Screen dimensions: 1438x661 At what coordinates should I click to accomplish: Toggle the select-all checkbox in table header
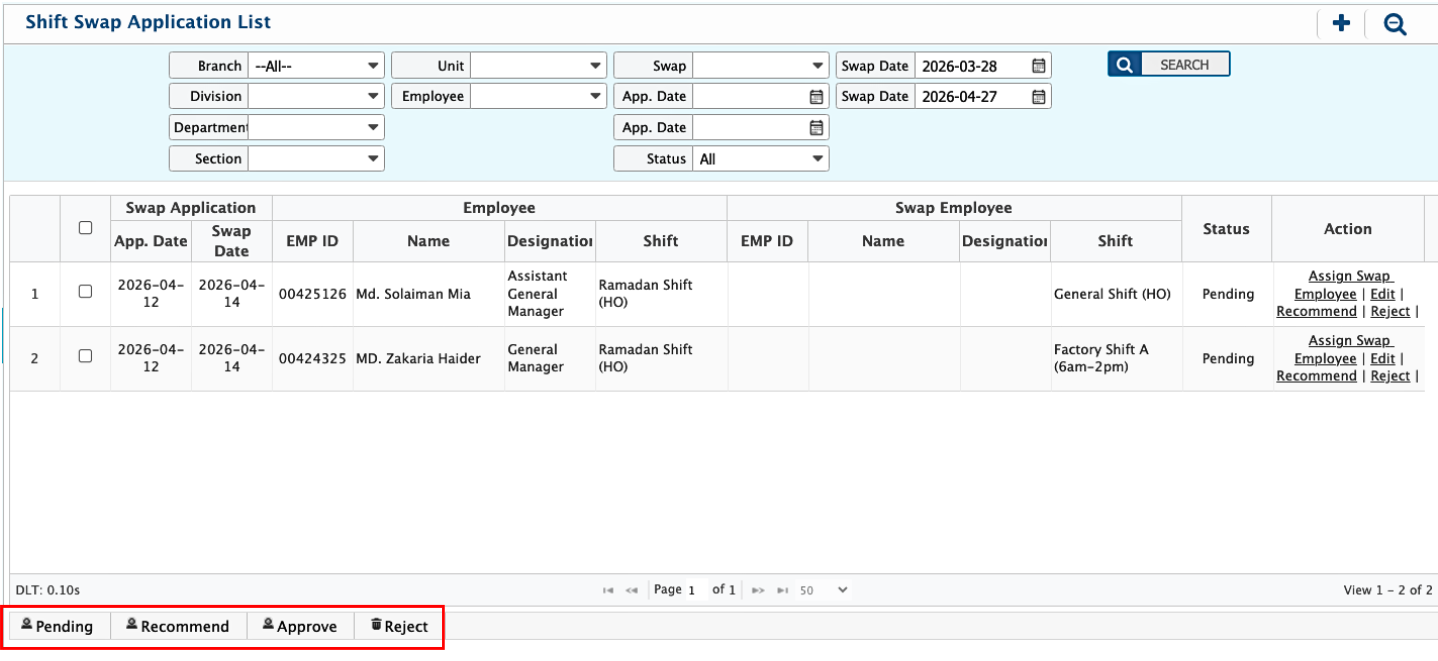[85, 228]
